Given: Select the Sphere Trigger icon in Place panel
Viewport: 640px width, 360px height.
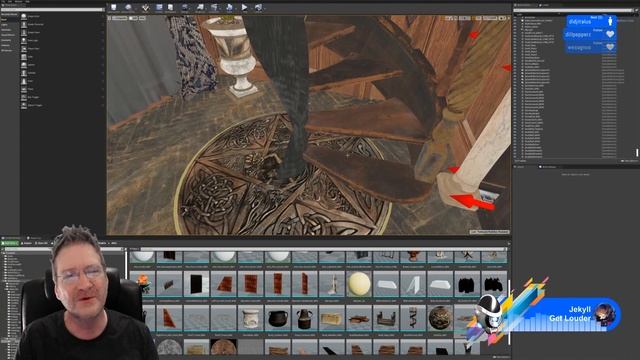Looking at the screenshot, I should click(x=24, y=105).
